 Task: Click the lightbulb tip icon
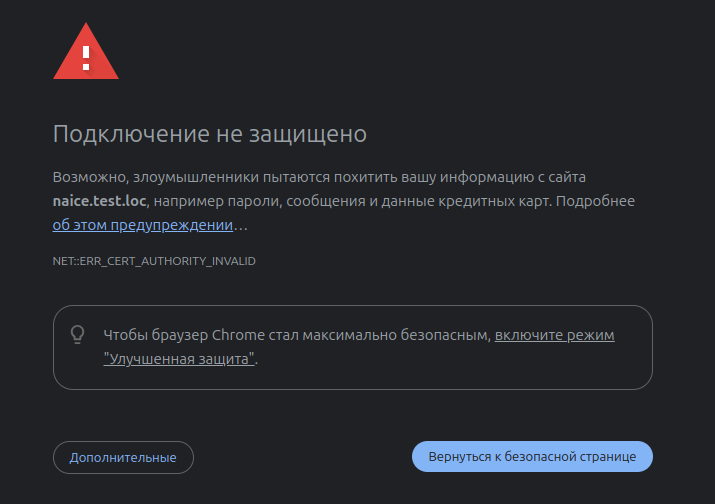(x=78, y=335)
